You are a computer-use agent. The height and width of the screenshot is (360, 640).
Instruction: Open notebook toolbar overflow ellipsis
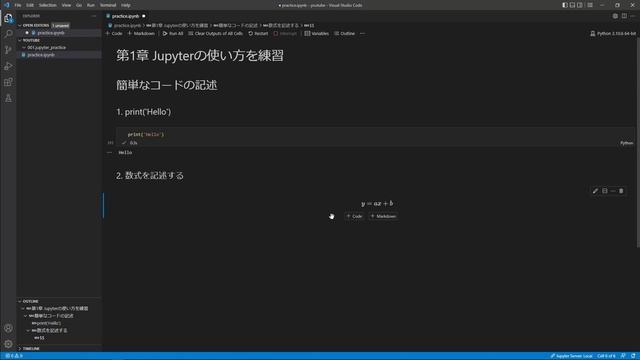tap(362, 33)
